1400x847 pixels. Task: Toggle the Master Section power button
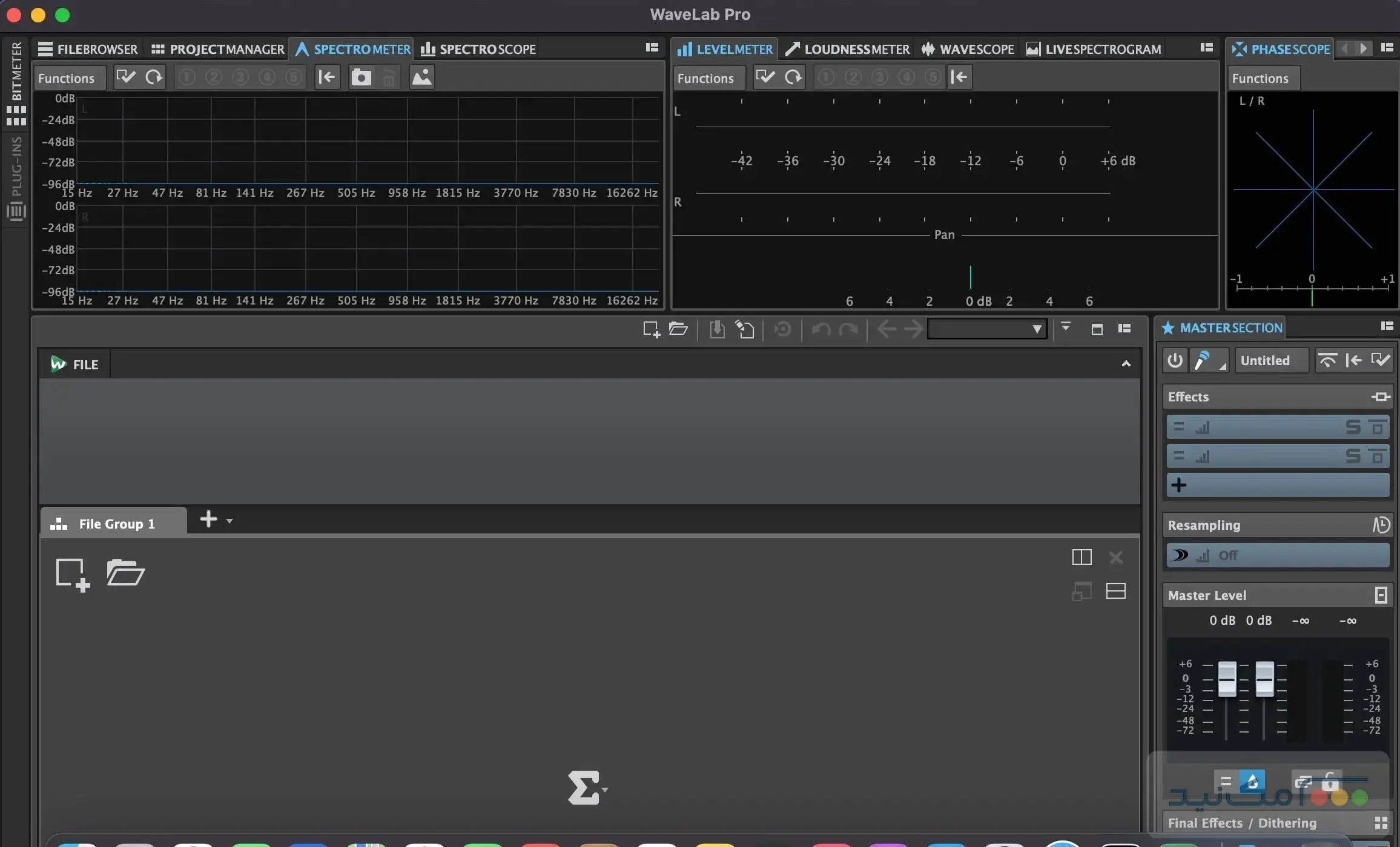[x=1175, y=361]
